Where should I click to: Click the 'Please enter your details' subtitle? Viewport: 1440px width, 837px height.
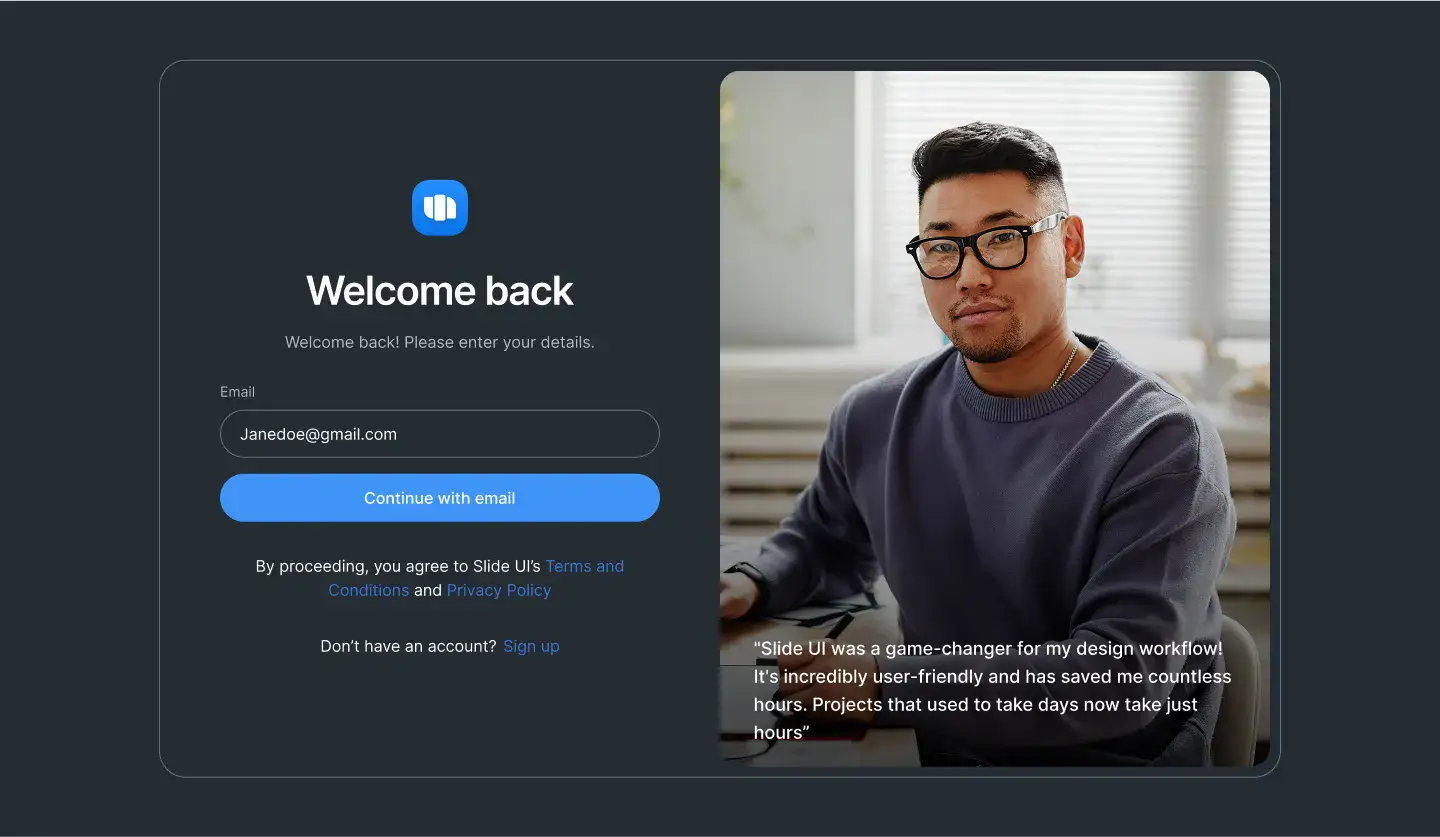coord(440,342)
